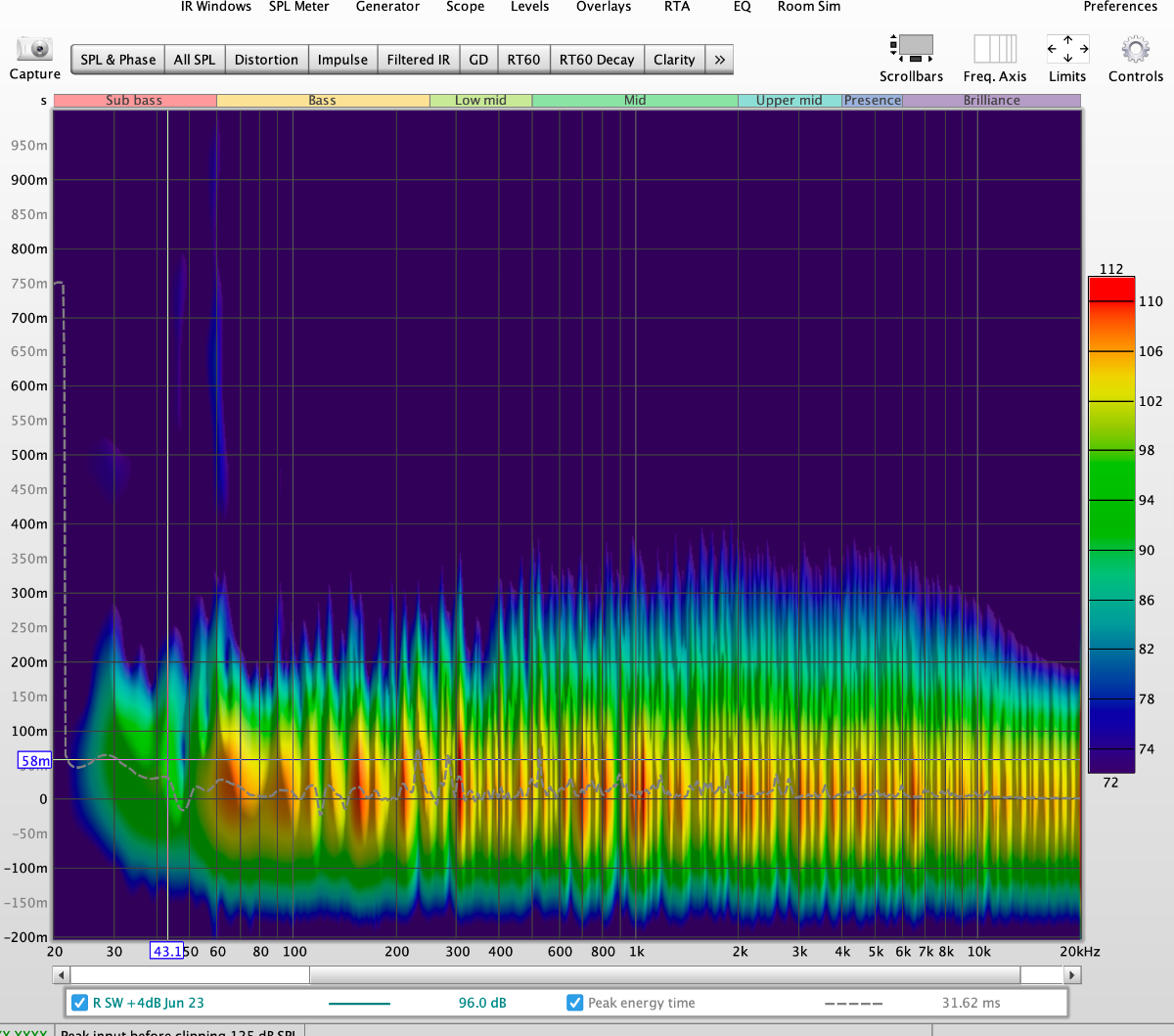This screenshot has width=1174, height=1036.
Task: Open the EQ window
Action: [743, 7]
